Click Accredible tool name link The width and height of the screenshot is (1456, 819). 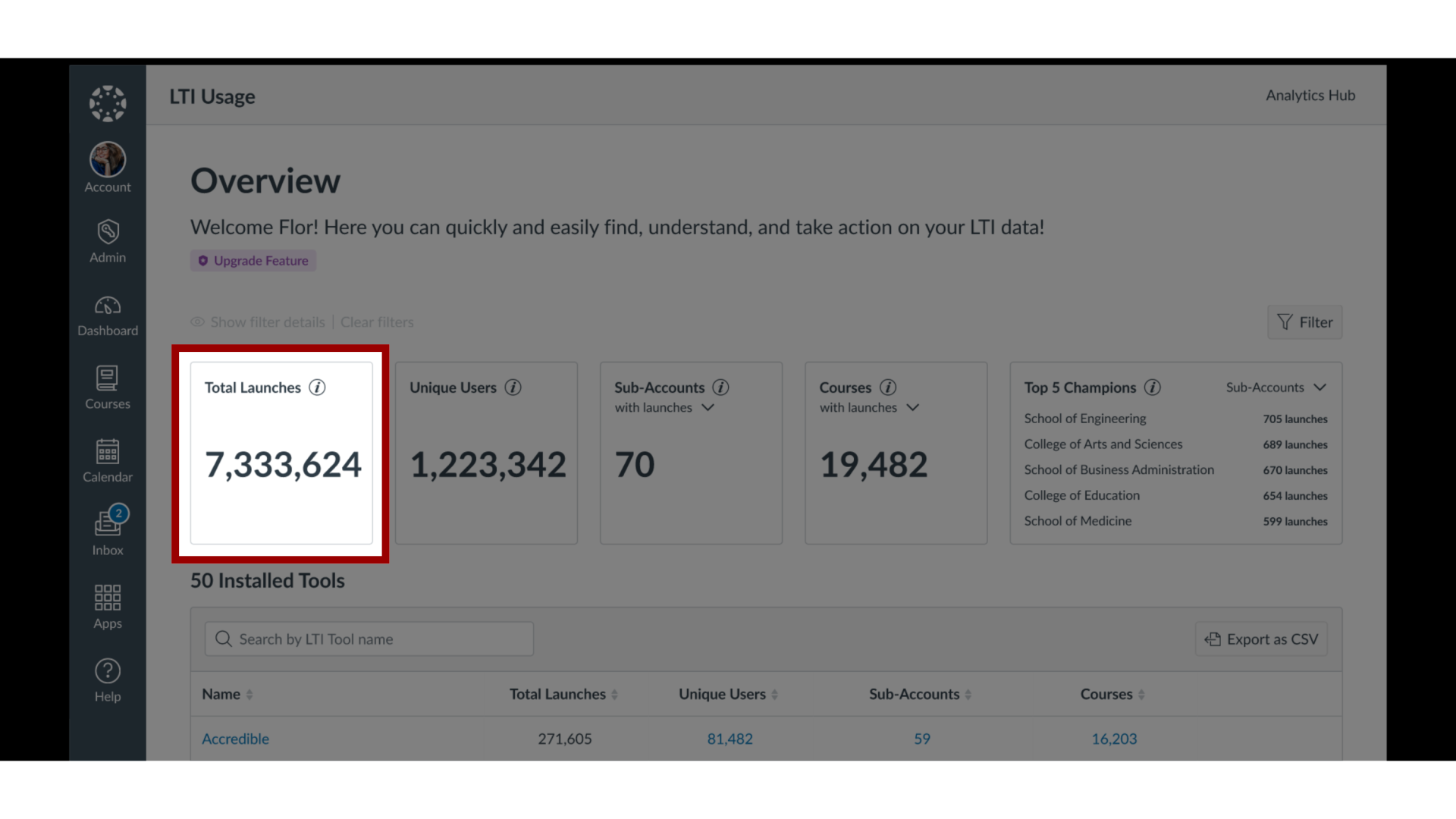coord(234,738)
